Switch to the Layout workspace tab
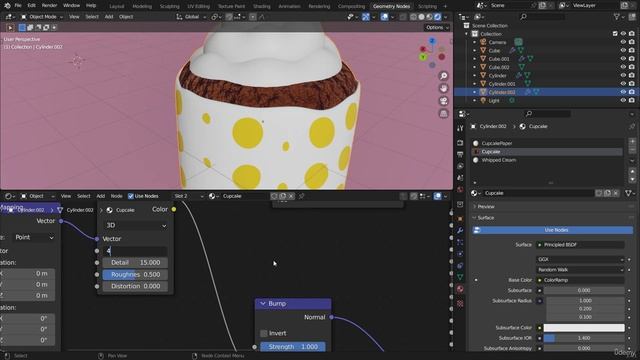640x360 pixels. tap(117, 6)
